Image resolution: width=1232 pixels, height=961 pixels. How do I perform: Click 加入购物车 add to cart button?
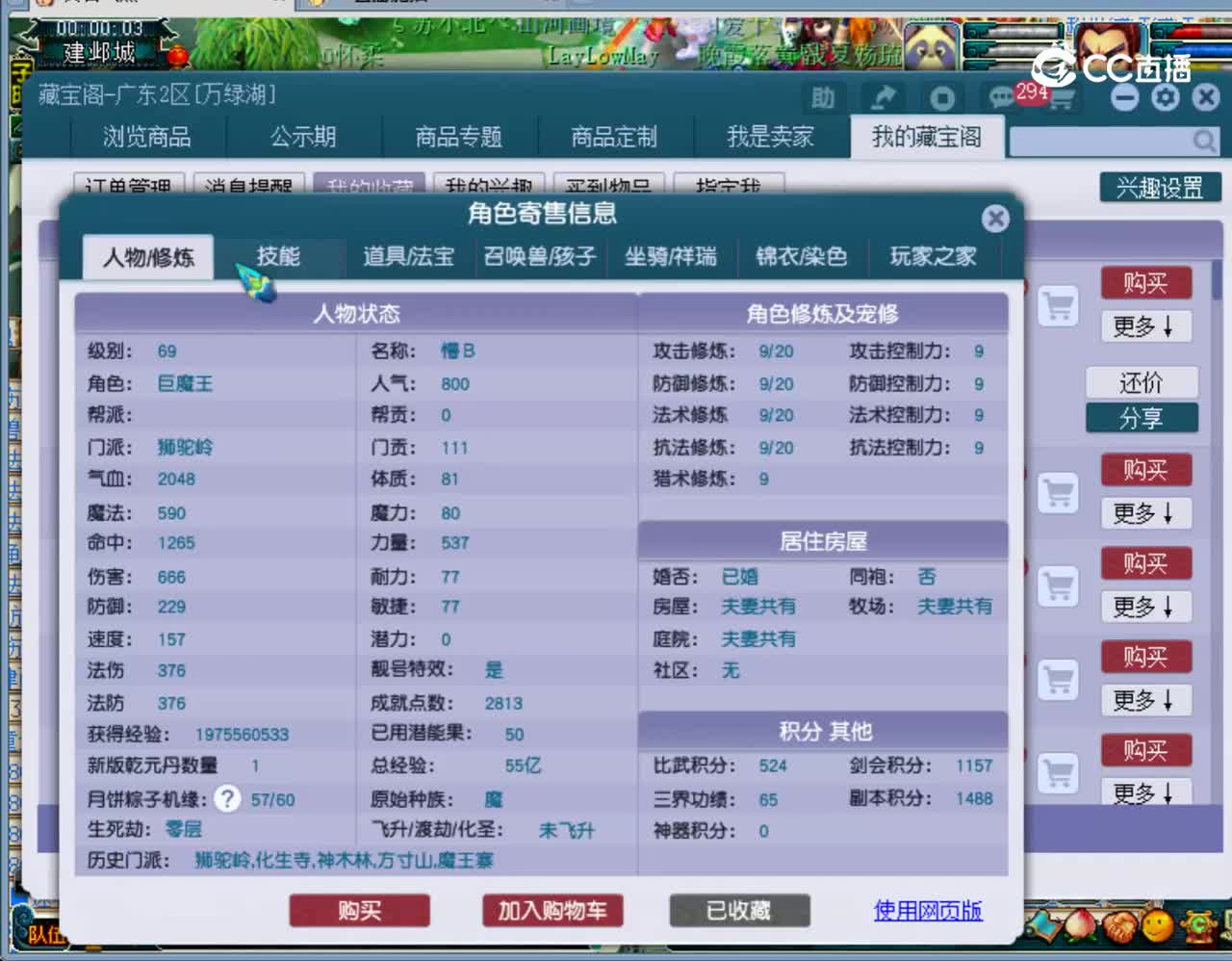pos(552,910)
